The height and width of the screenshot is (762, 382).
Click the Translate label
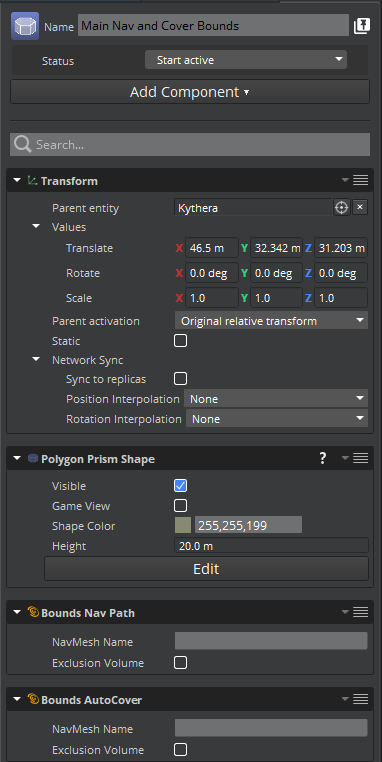pos(89,248)
